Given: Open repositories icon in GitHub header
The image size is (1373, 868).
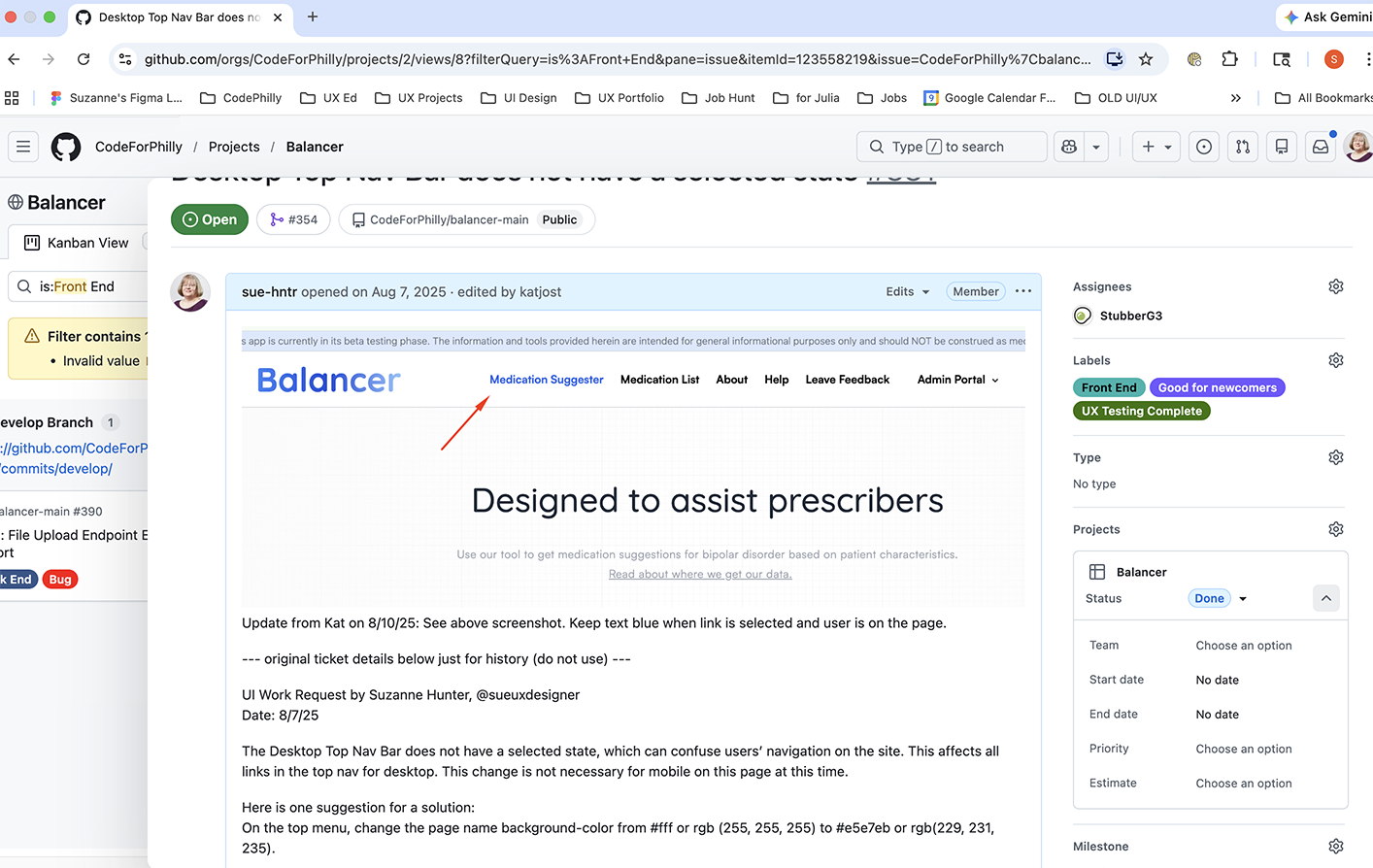Looking at the screenshot, I should pos(1282,147).
